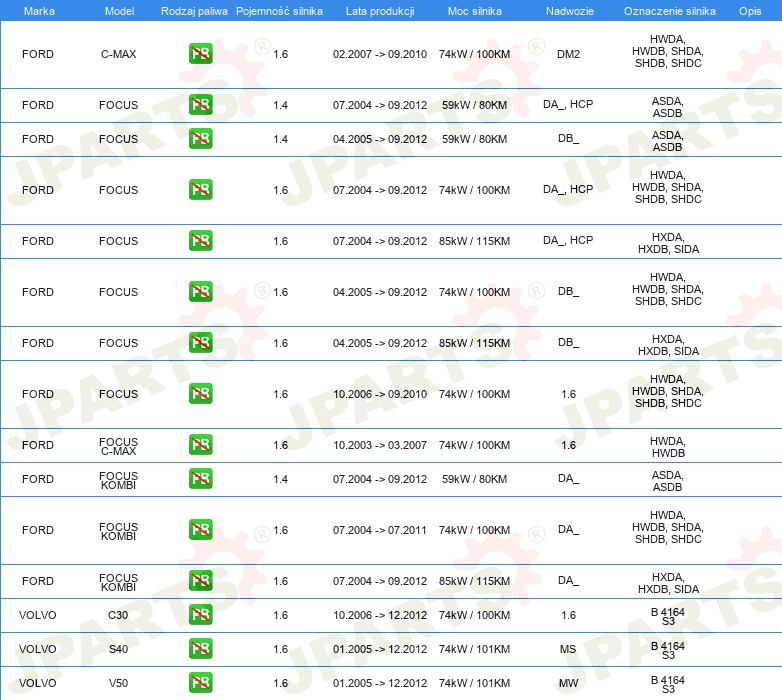This screenshot has width=782, height=700.
Task: Click FOCUS KOMBI model cell in 1.4 row
Action: point(118,480)
